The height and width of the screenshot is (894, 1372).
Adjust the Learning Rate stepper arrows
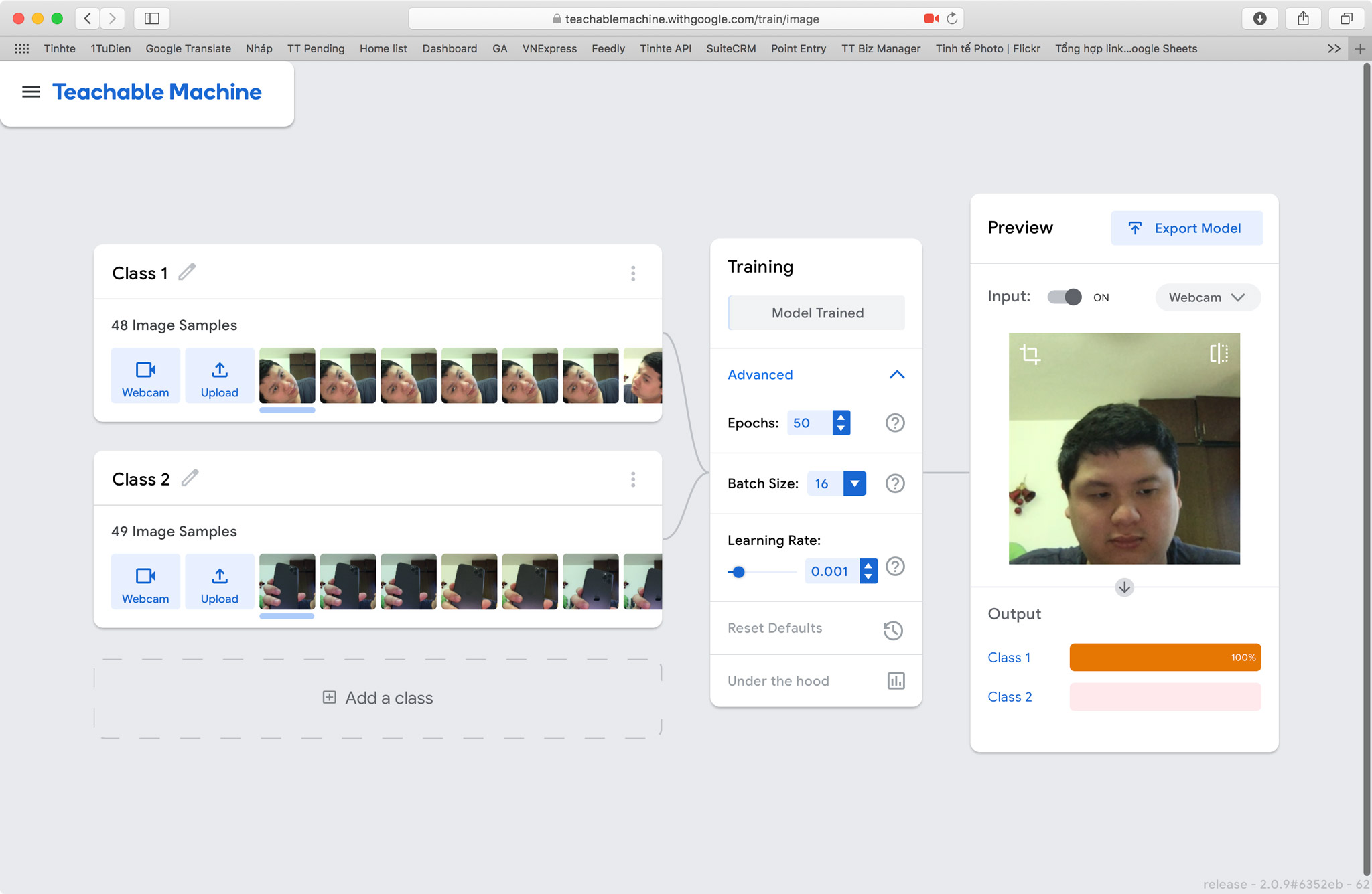point(869,571)
